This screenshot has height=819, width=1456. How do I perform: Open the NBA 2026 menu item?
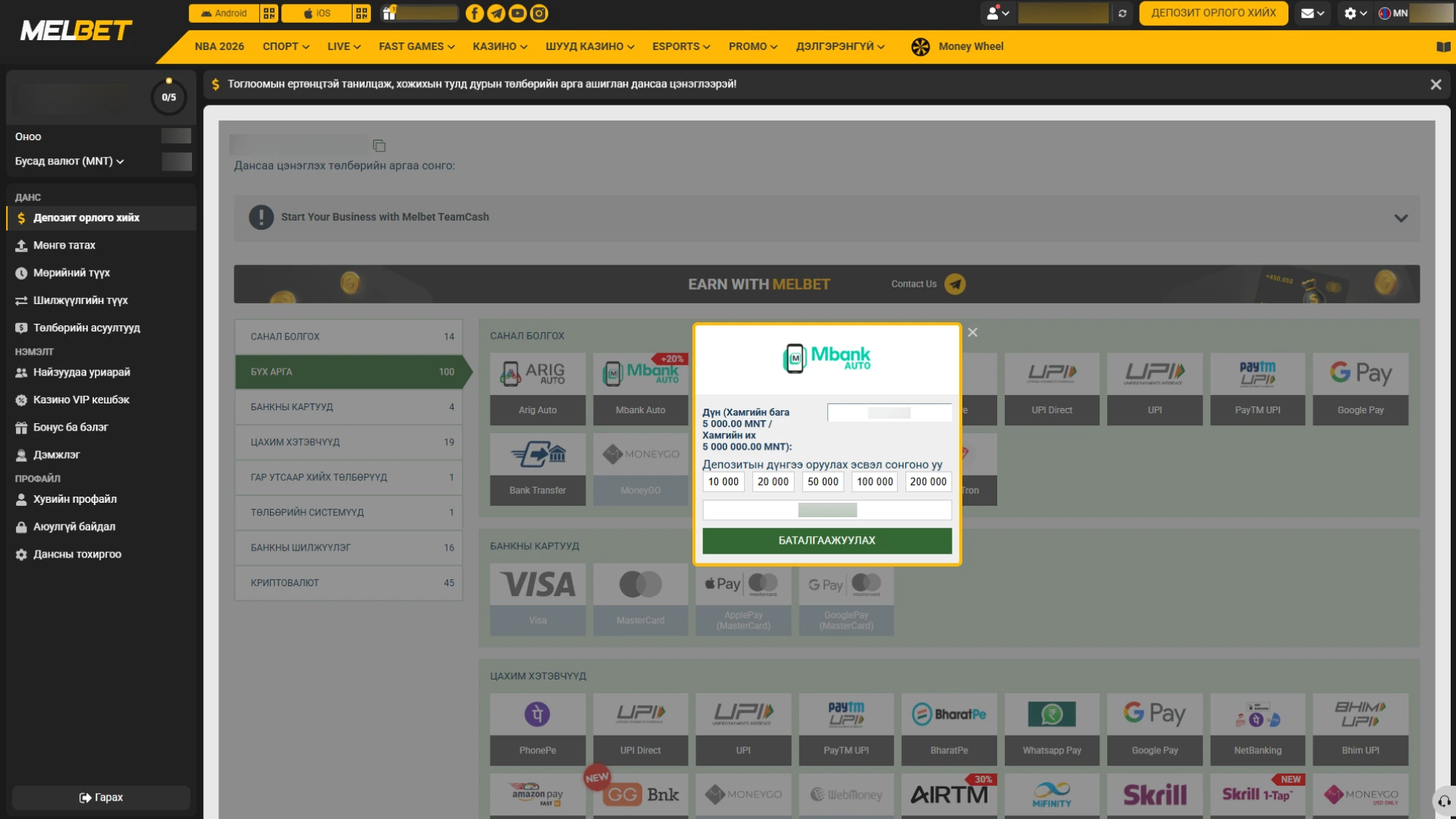(219, 46)
